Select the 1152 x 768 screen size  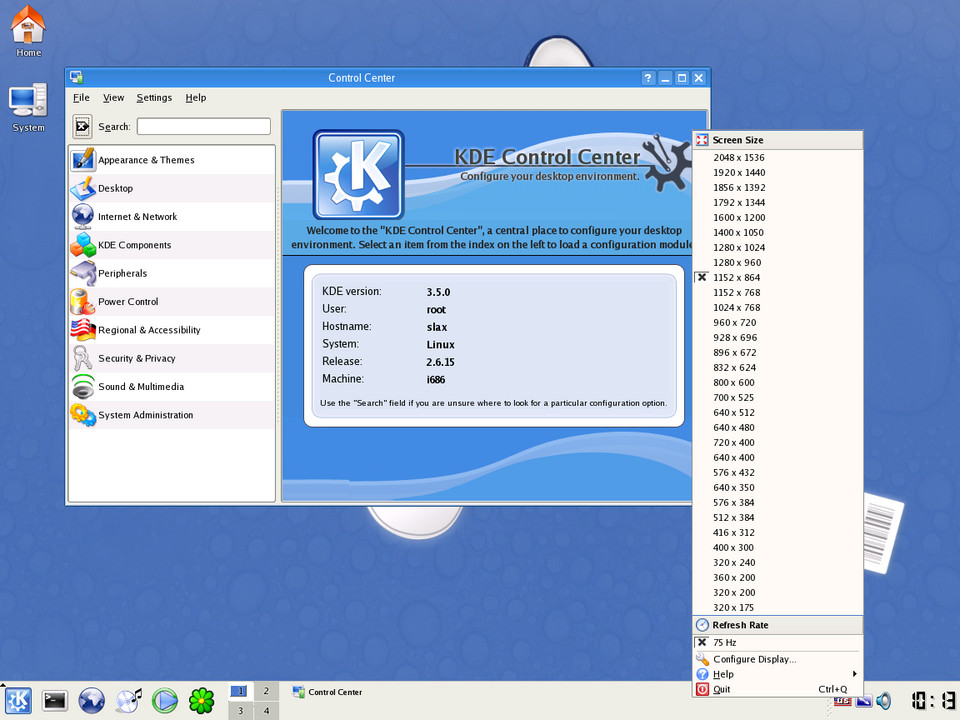pyautogui.click(x=778, y=293)
